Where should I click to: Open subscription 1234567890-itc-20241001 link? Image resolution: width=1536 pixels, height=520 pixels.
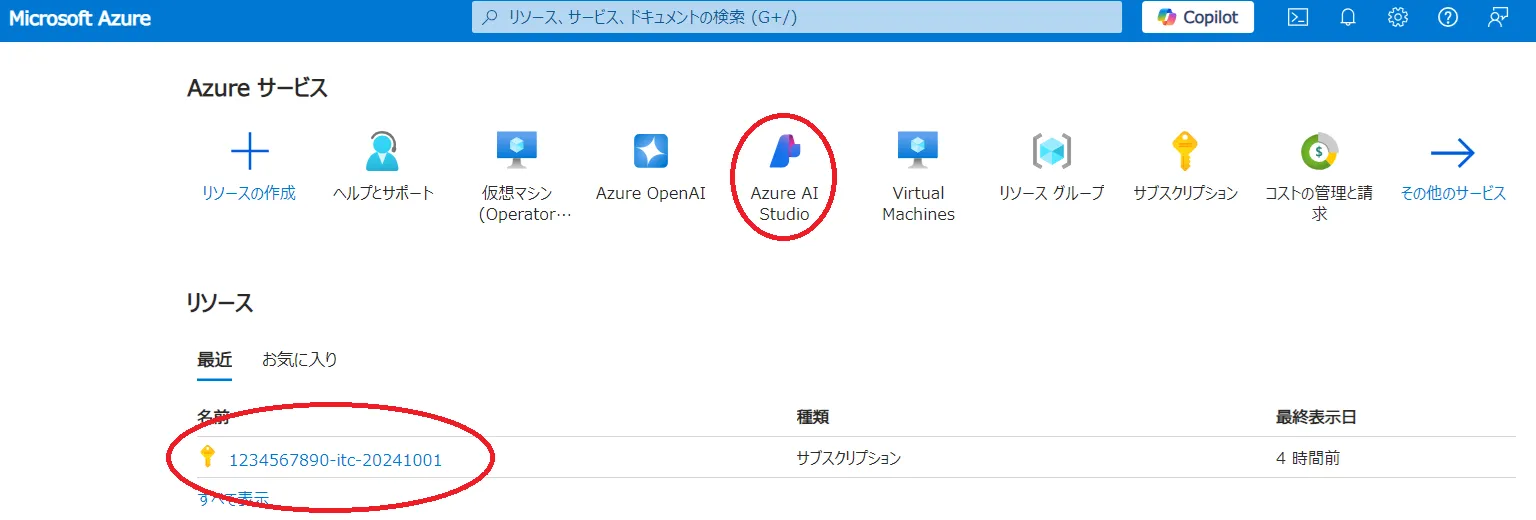(335, 460)
